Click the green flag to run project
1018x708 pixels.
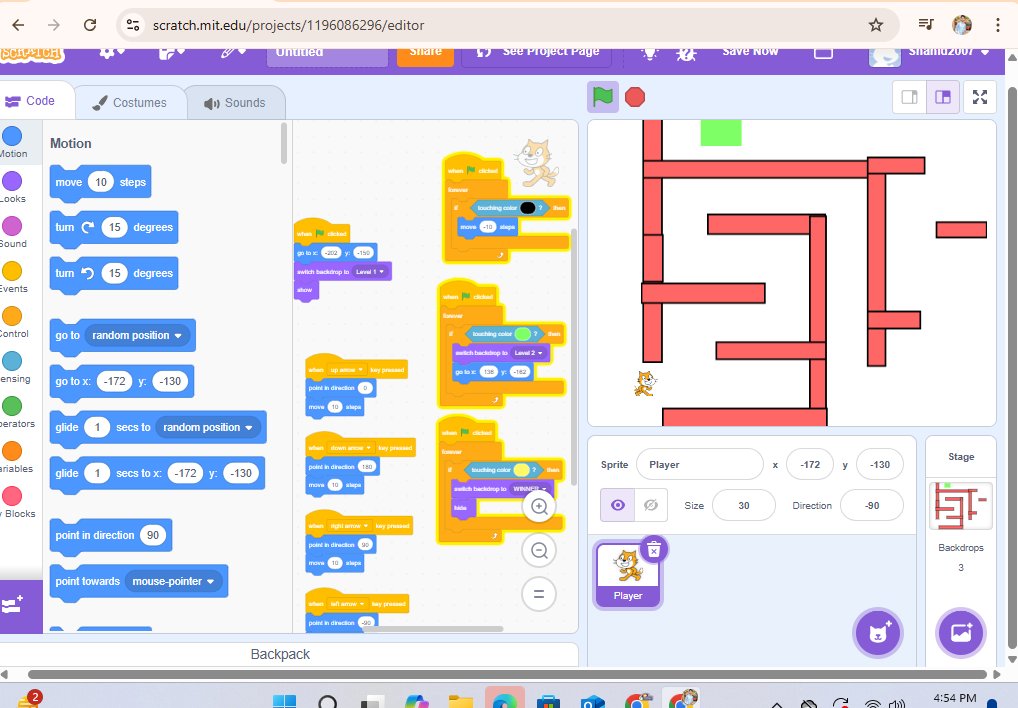click(x=602, y=97)
